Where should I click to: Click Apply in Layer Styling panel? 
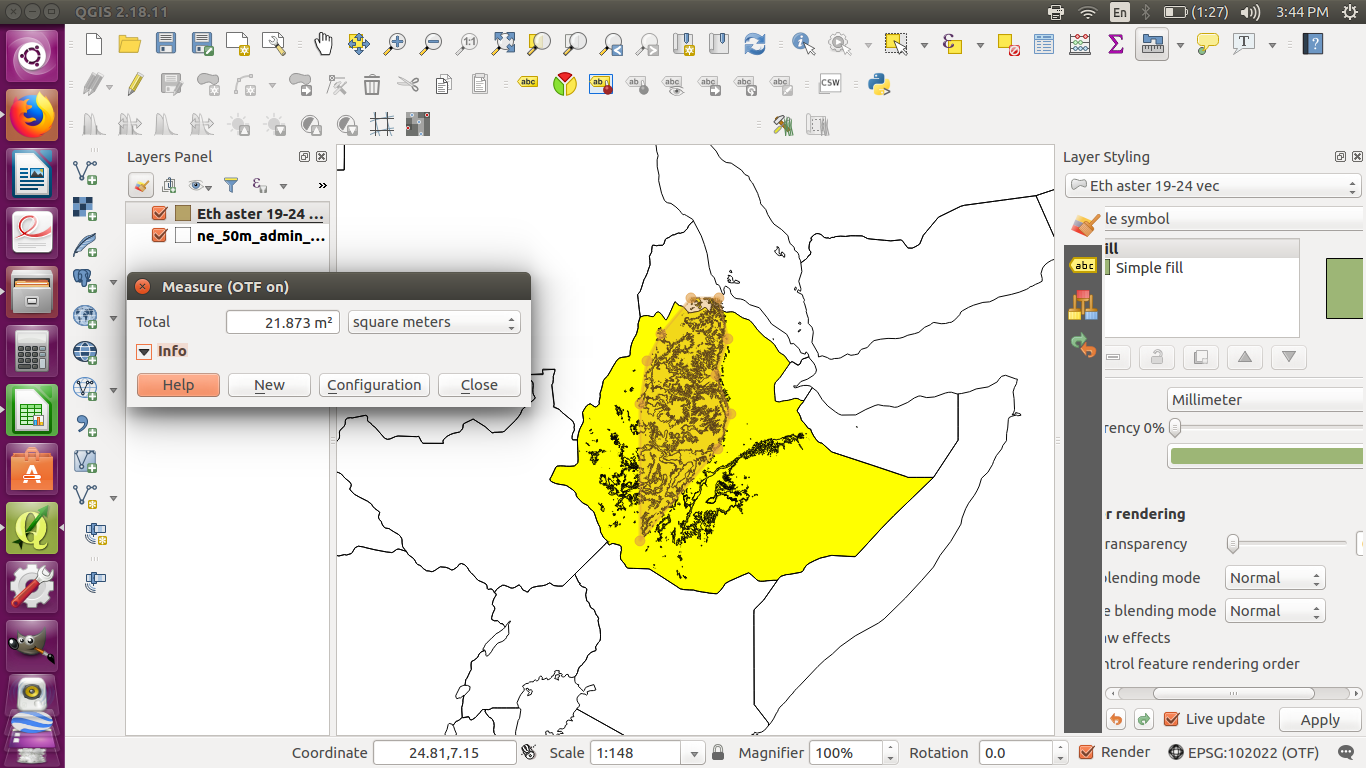pos(1320,720)
